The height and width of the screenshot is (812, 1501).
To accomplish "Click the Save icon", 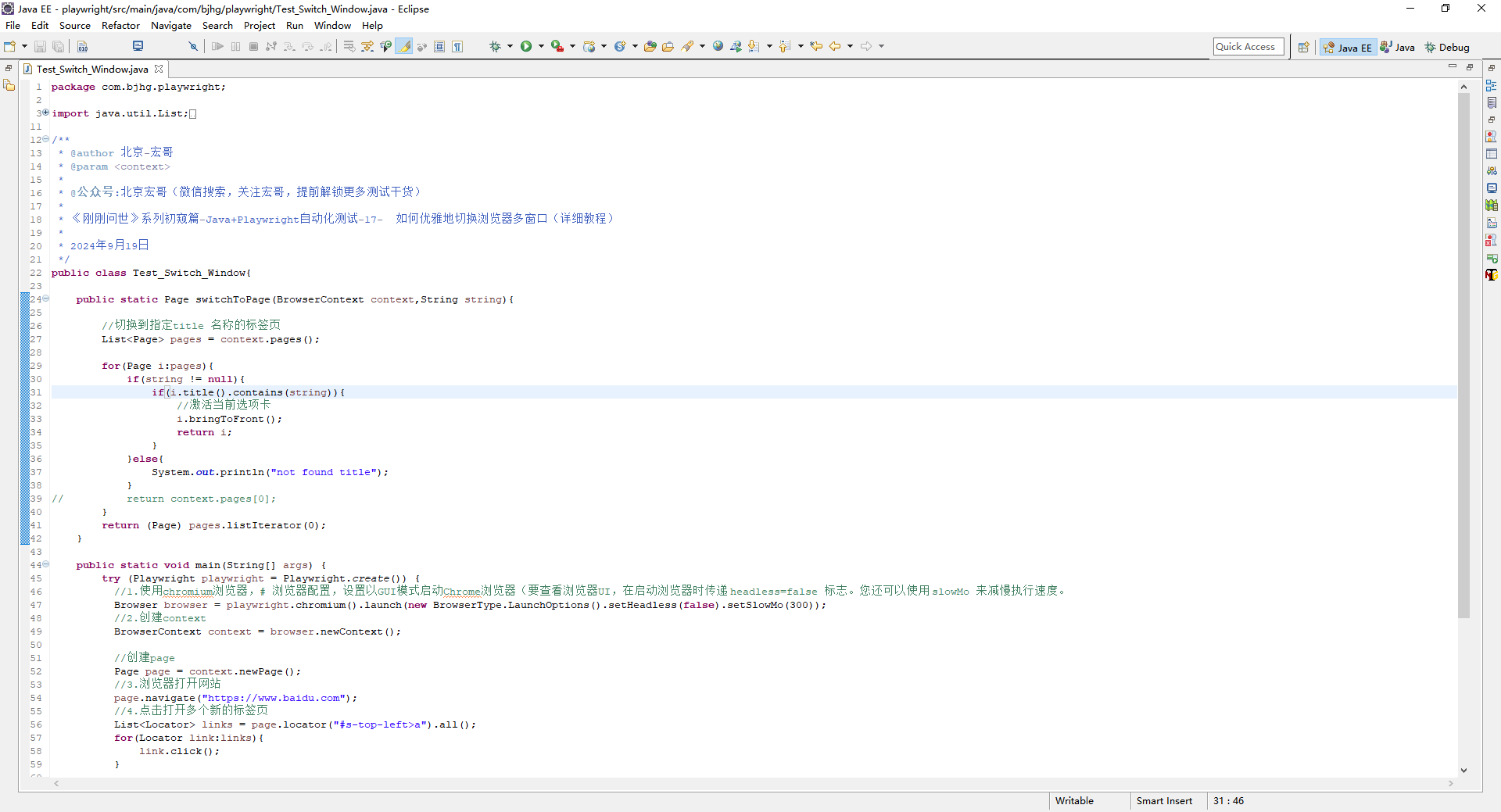I will pyautogui.click(x=40, y=47).
